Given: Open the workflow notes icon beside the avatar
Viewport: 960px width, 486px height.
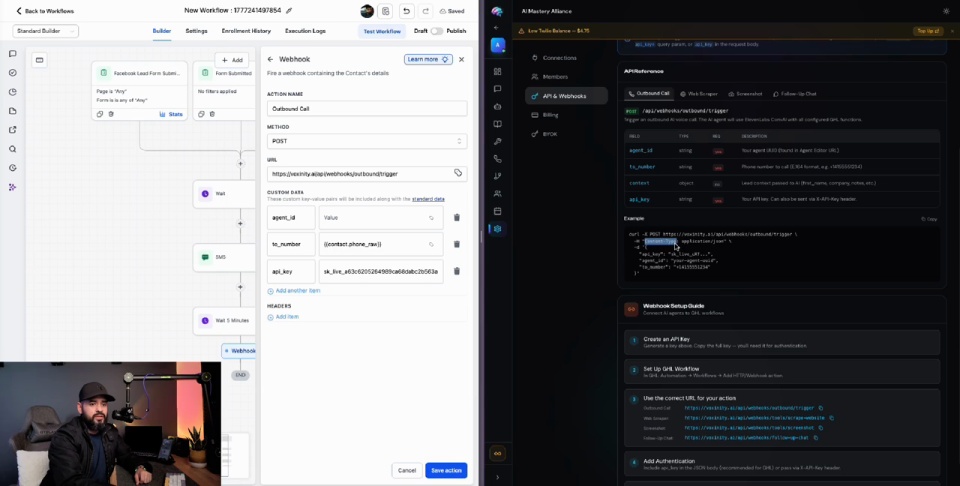Looking at the screenshot, I should [x=385, y=11].
